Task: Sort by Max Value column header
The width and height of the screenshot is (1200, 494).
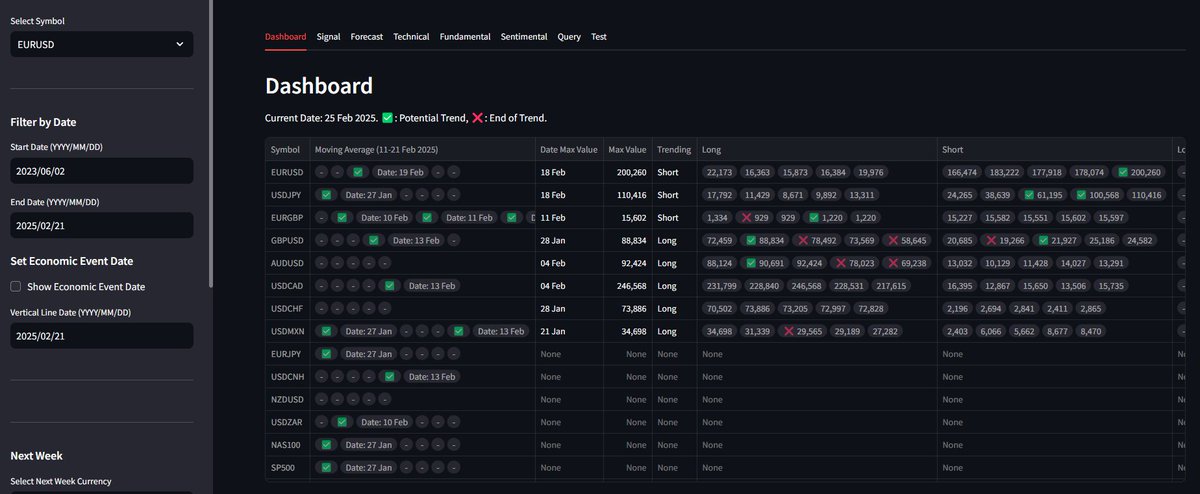Action: 628,149
